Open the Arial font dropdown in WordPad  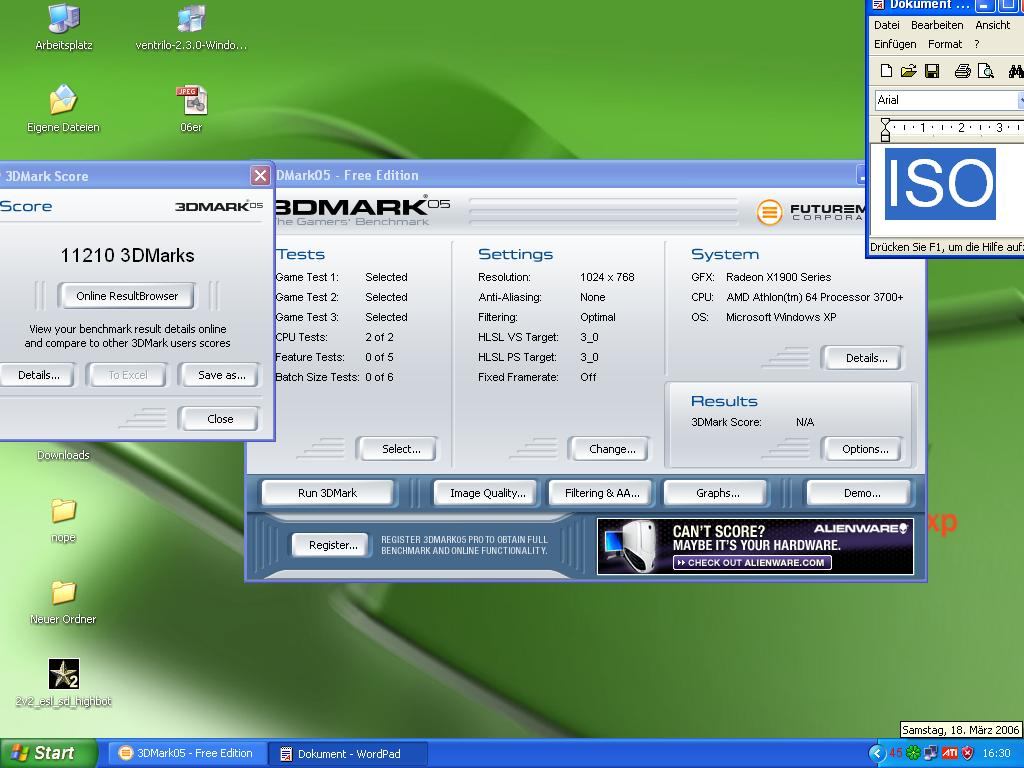[x=1021, y=100]
